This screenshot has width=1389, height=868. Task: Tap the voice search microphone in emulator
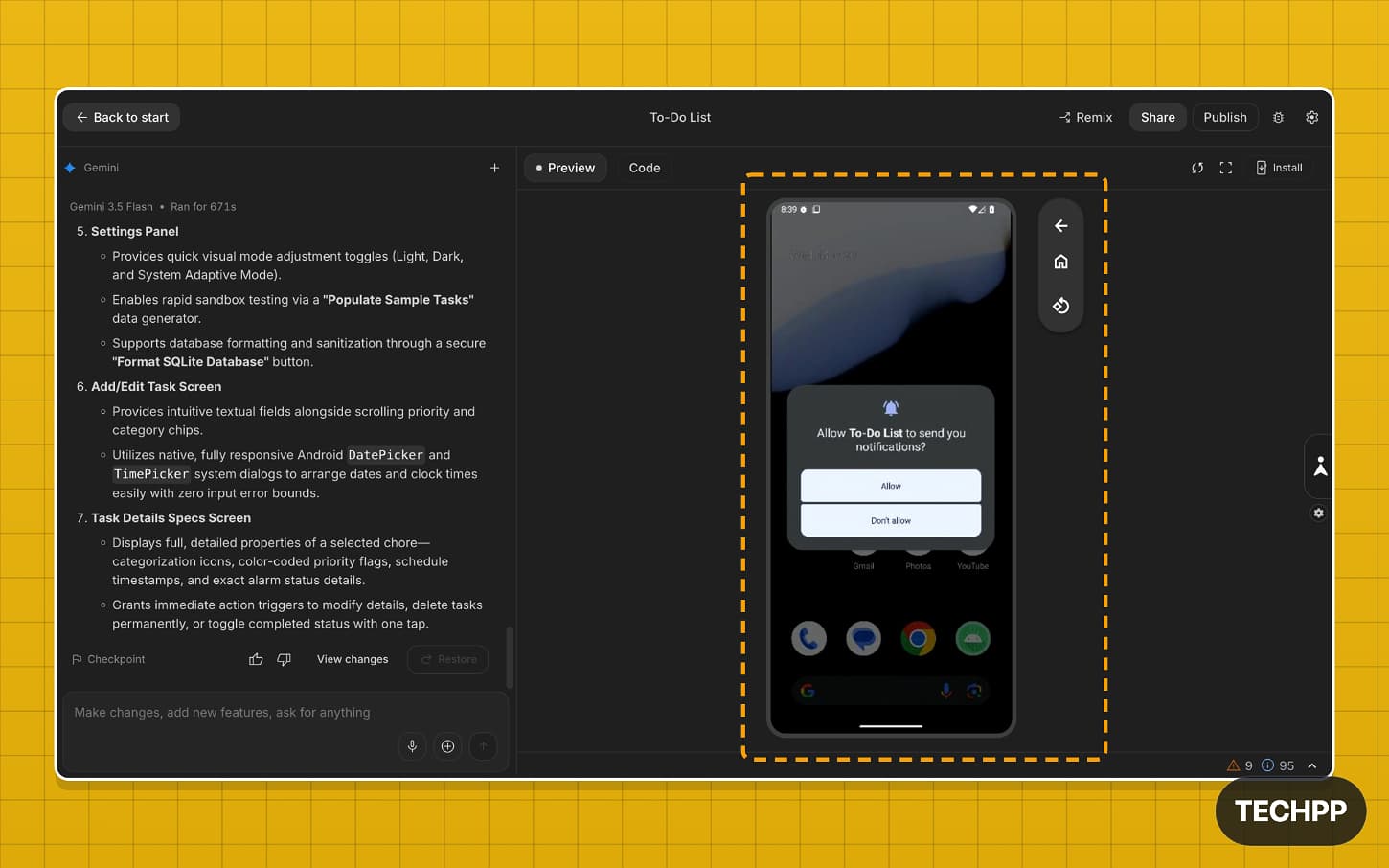click(x=945, y=691)
